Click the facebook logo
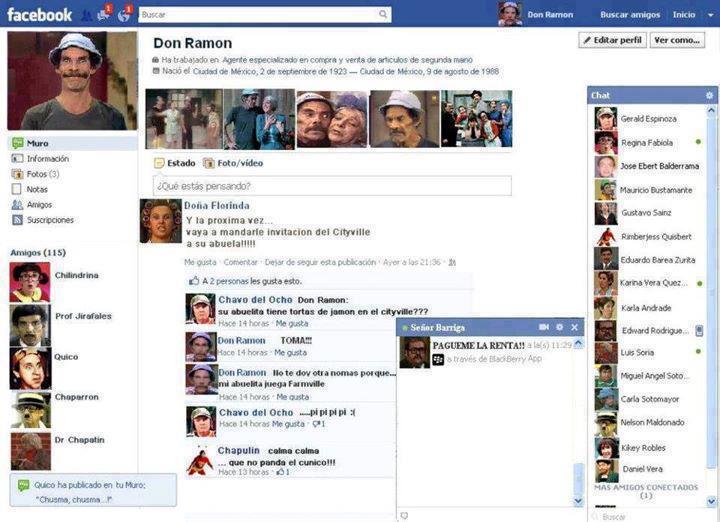720x522 pixels. click(x=39, y=15)
